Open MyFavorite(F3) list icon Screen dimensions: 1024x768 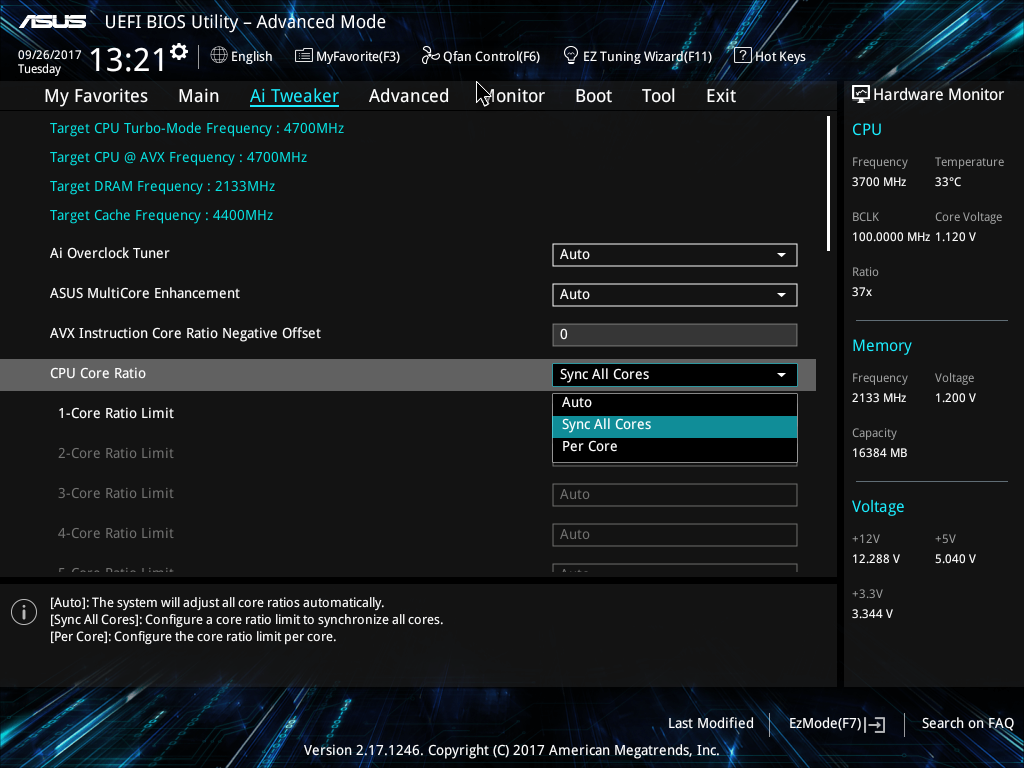(x=303, y=56)
